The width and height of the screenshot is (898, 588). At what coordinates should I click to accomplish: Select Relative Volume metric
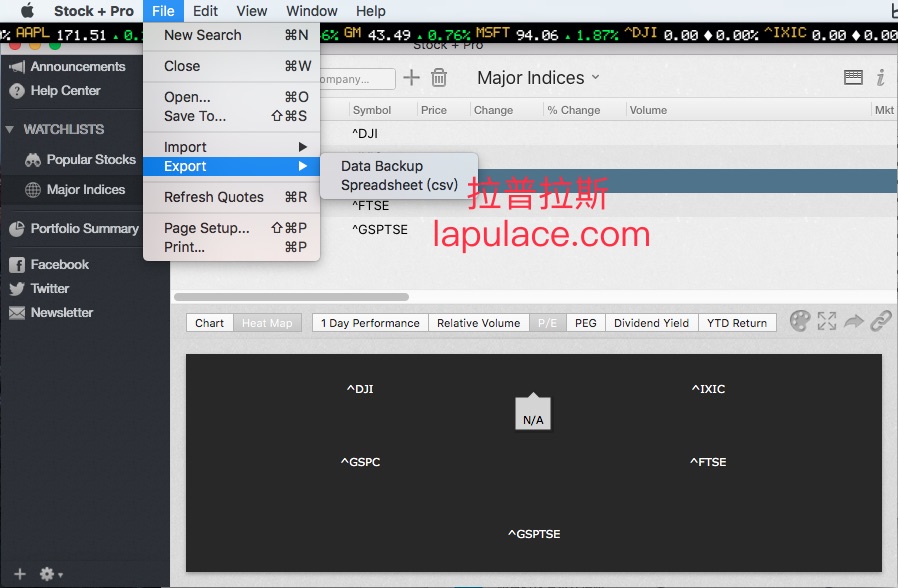point(478,323)
